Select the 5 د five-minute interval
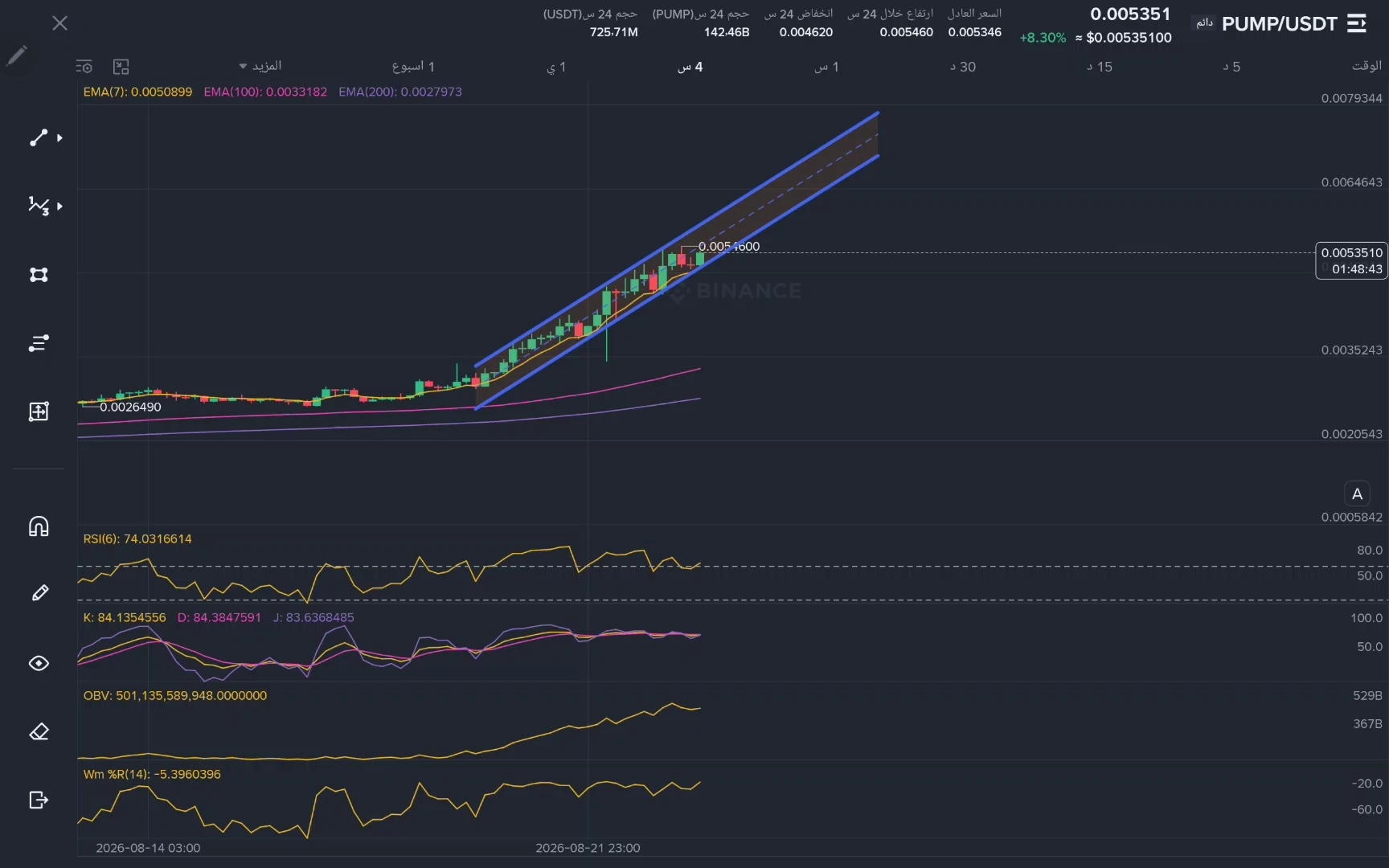Image resolution: width=1389 pixels, height=868 pixels. [x=1231, y=67]
